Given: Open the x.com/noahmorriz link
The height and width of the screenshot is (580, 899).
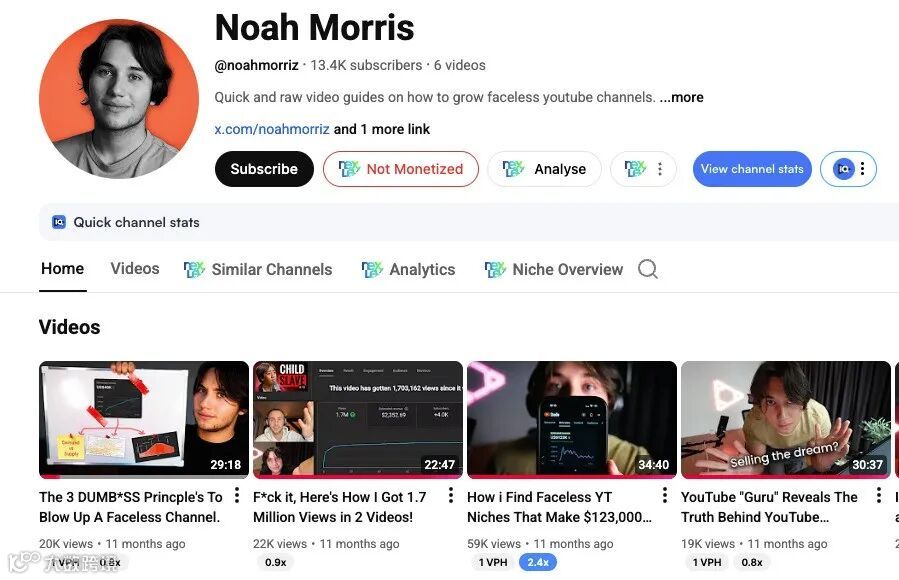Looking at the screenshot, I should click(x=272, y=130).
